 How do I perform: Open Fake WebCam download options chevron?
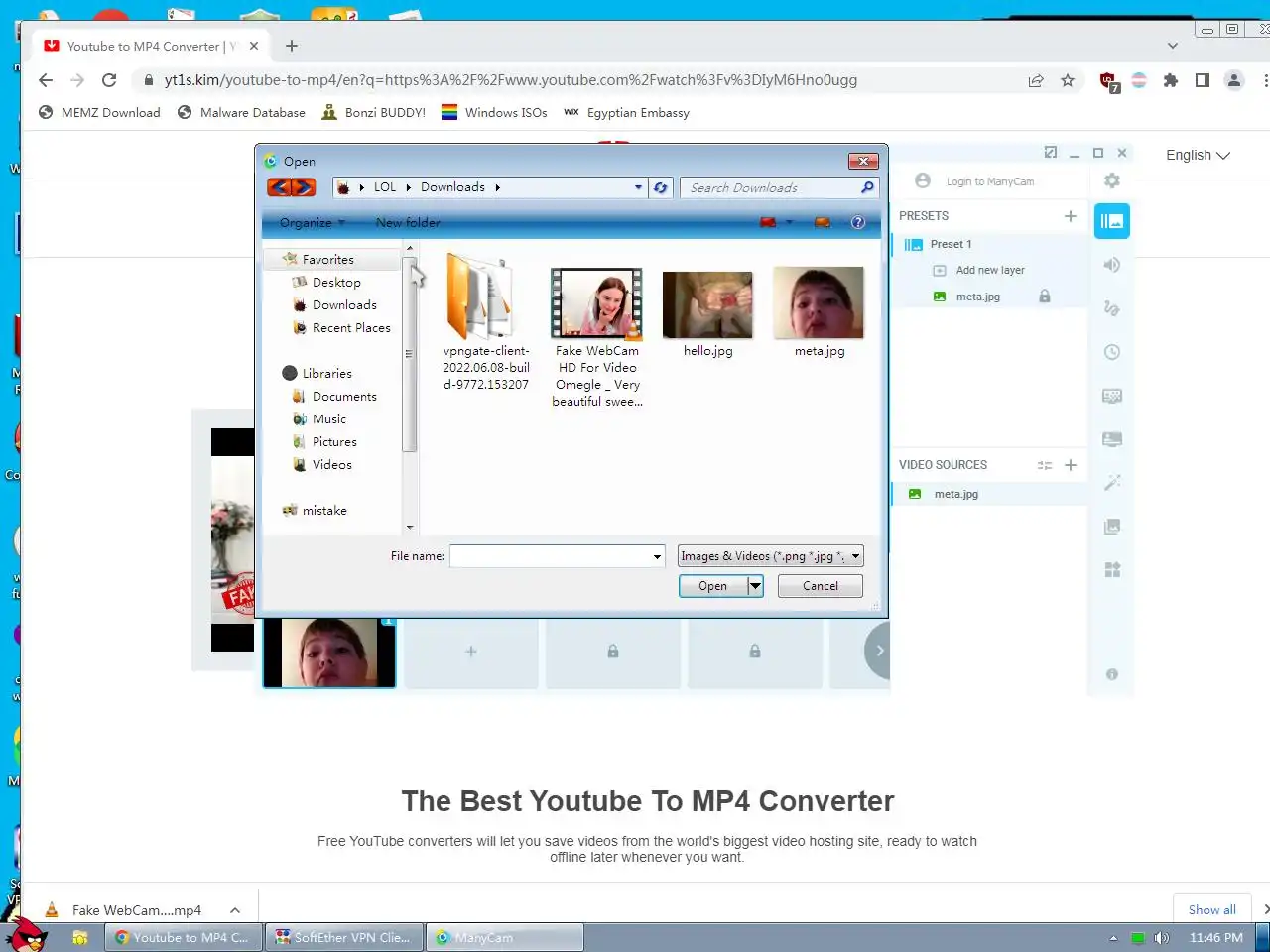point(235,909)
